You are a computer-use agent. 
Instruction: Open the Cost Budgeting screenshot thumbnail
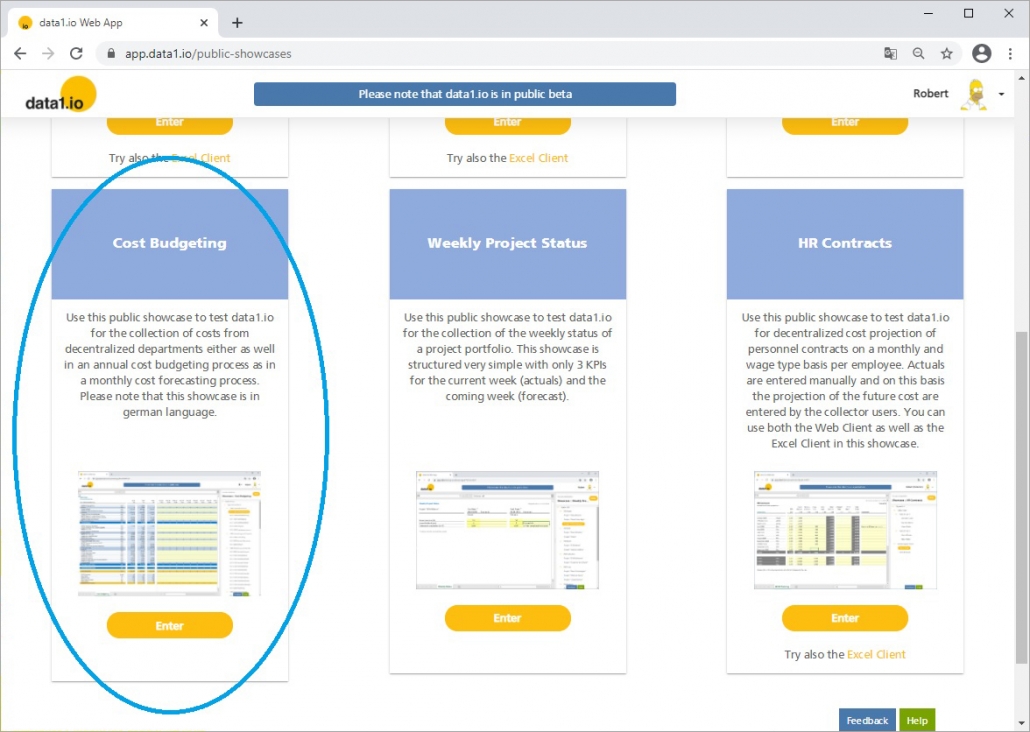pos(169,534)
